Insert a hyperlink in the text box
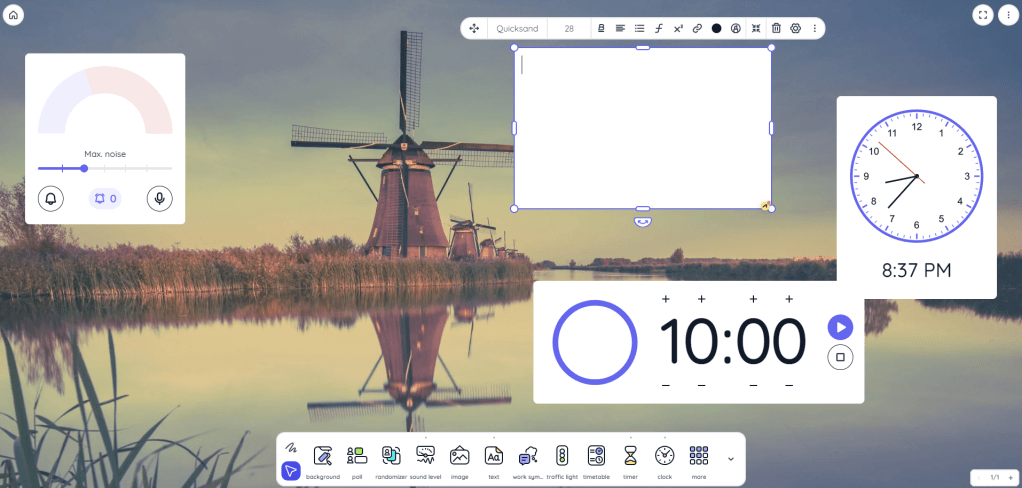 tap(697, 29)
